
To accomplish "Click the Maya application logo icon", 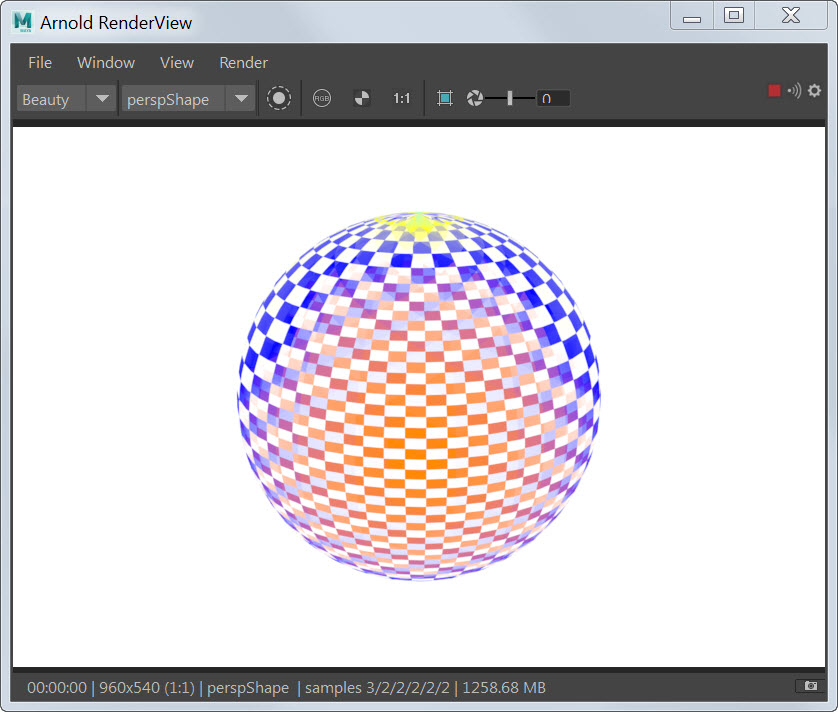I will [23, 22].
